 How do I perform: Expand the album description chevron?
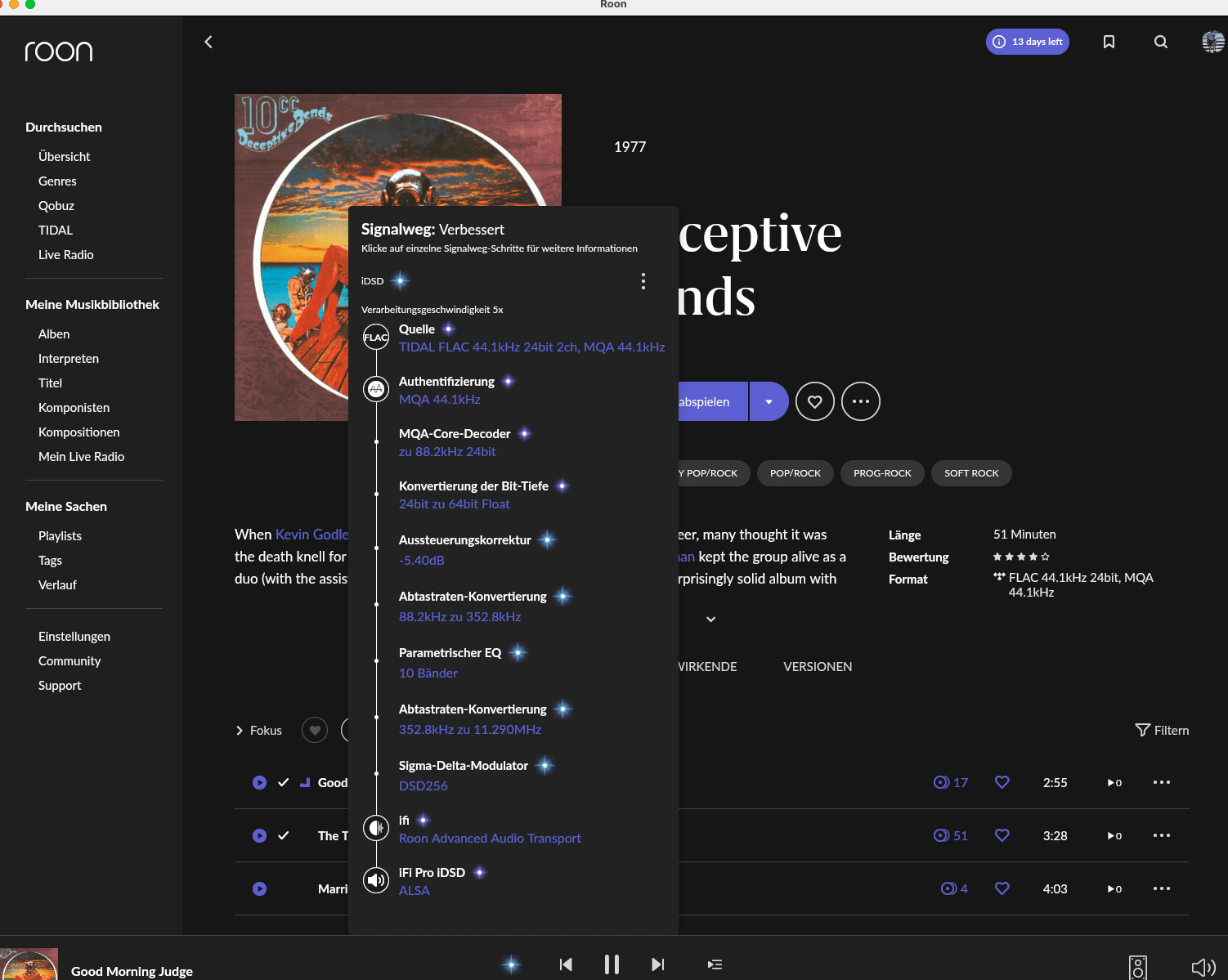[711, 620]
